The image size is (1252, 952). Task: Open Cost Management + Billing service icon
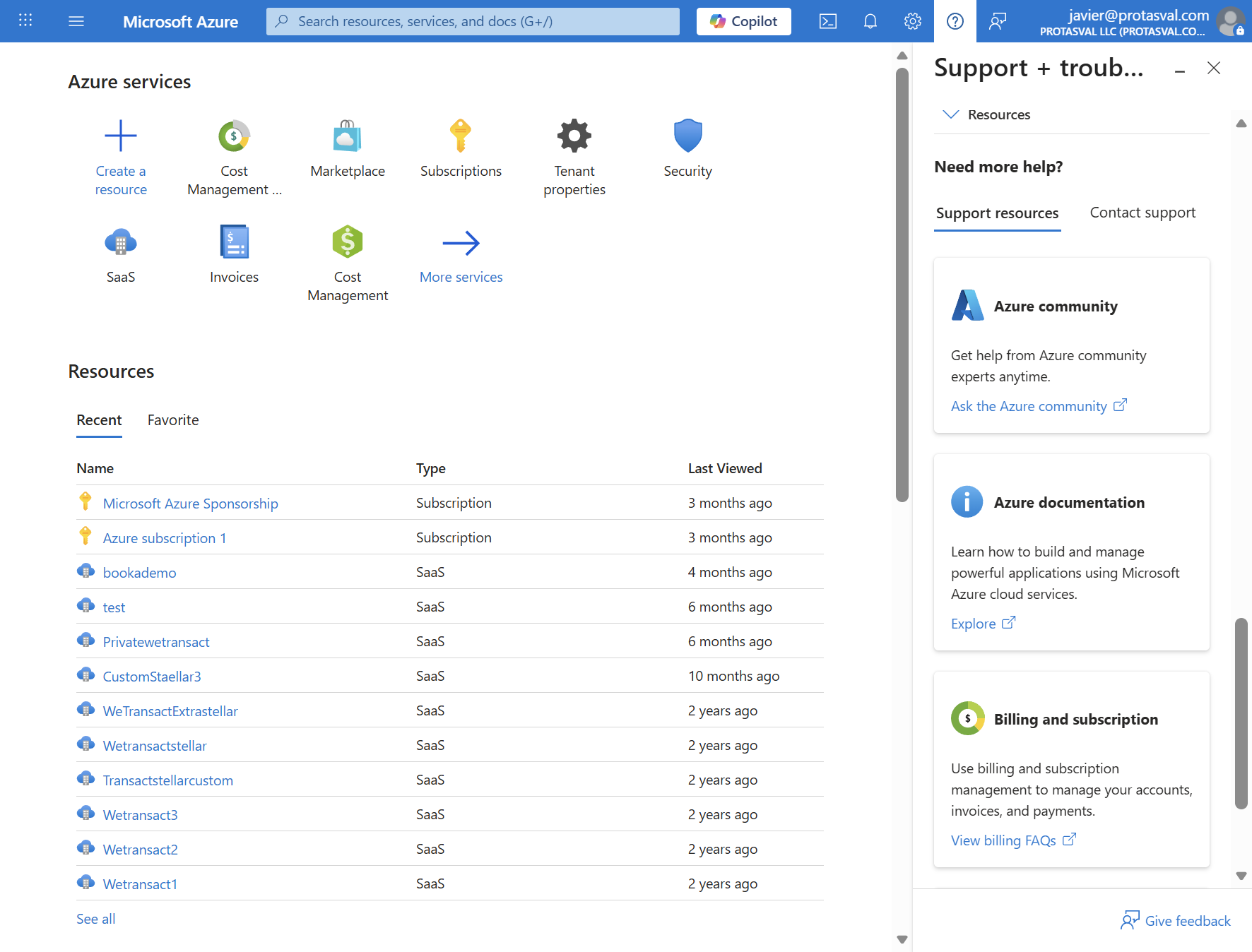click(234, 136)
